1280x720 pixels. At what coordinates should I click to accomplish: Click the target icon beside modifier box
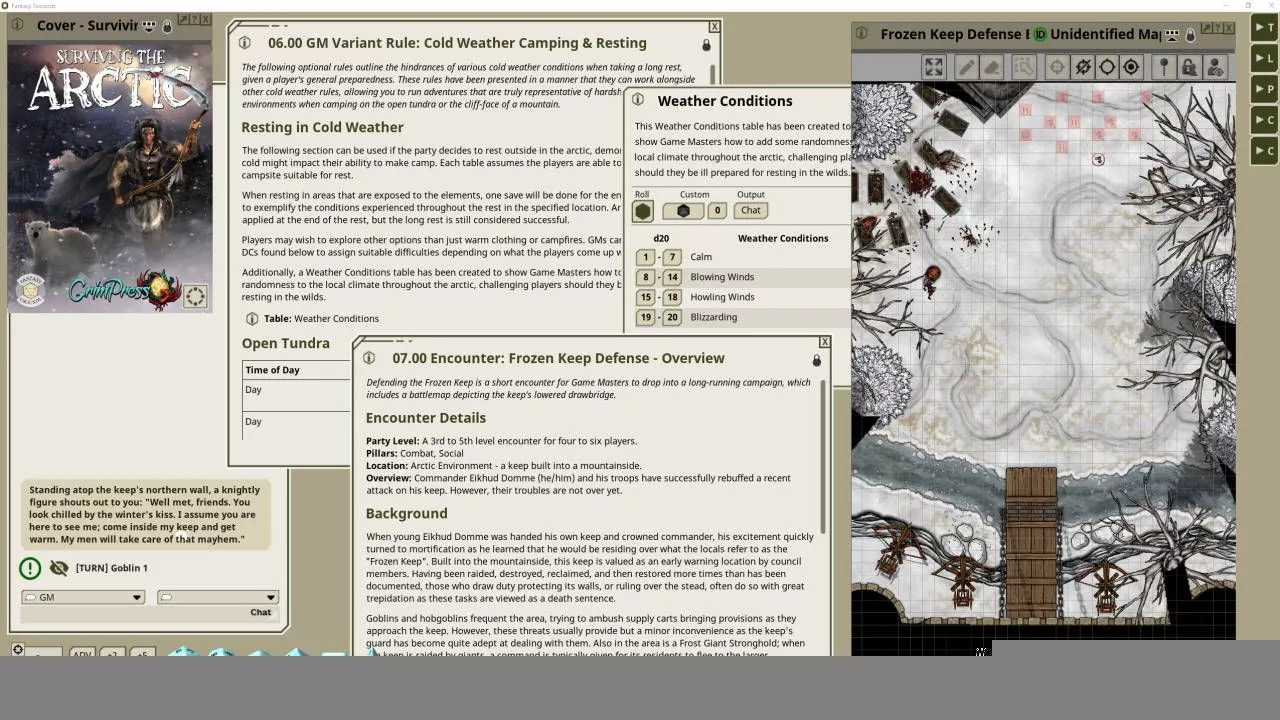click(x=18, y=650)
